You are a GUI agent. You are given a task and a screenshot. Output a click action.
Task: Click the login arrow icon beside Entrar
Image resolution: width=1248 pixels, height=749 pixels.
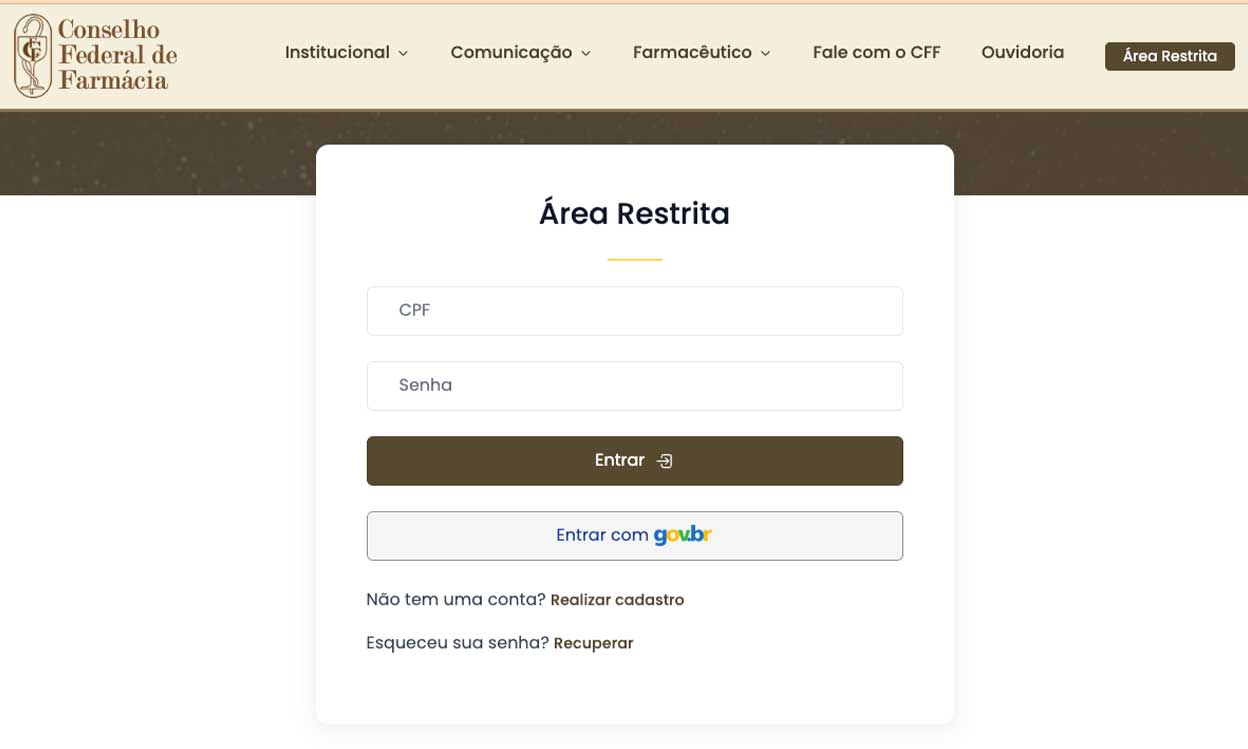(665, 461)
